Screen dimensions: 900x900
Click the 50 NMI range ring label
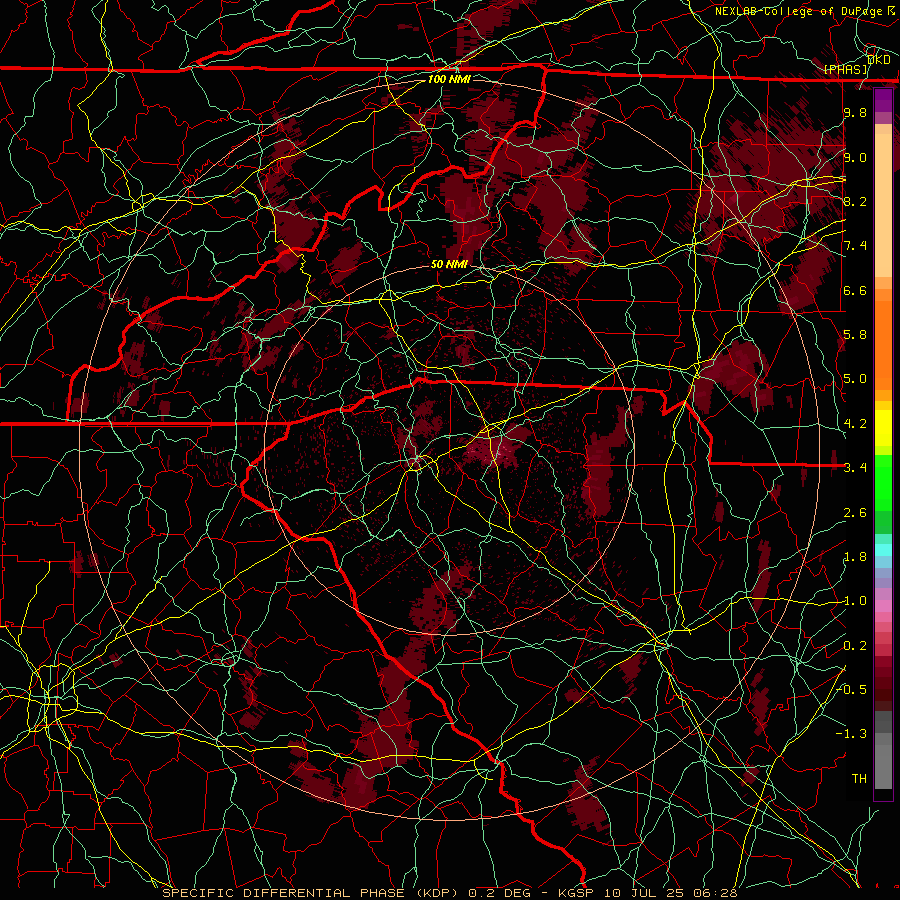[x=449, y=264]
